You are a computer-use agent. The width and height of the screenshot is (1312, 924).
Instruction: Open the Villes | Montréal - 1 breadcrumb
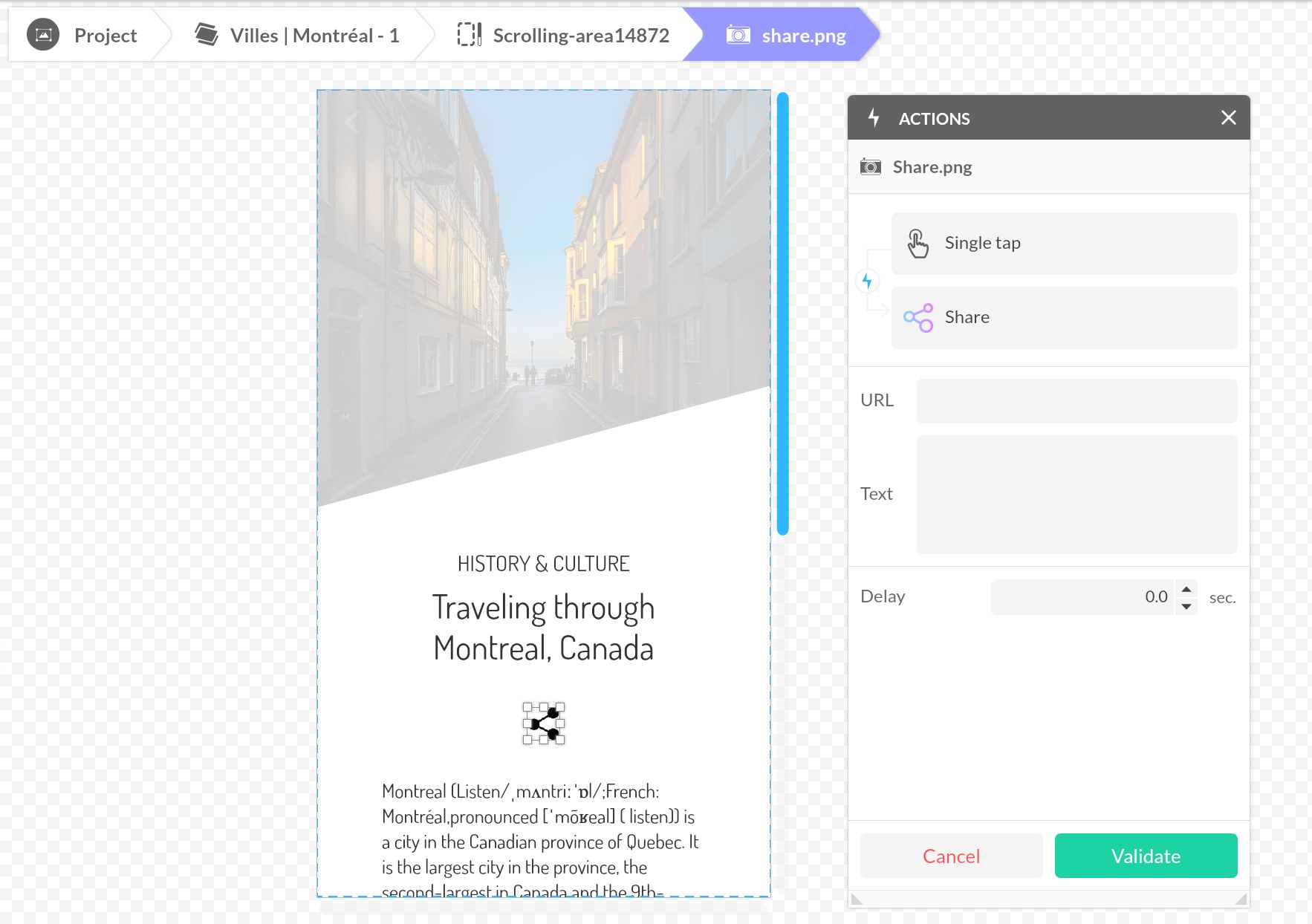[x=297, y=35]
